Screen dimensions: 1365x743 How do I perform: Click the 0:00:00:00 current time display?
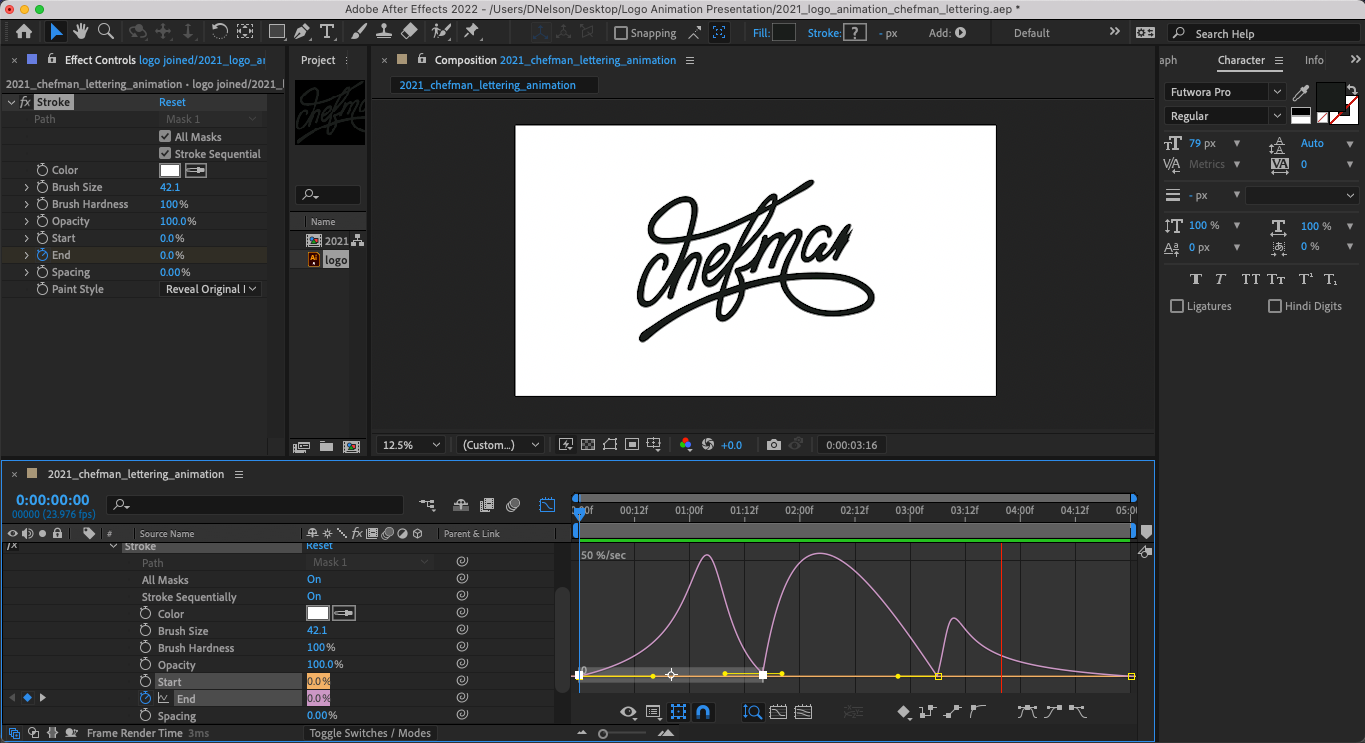52,500
